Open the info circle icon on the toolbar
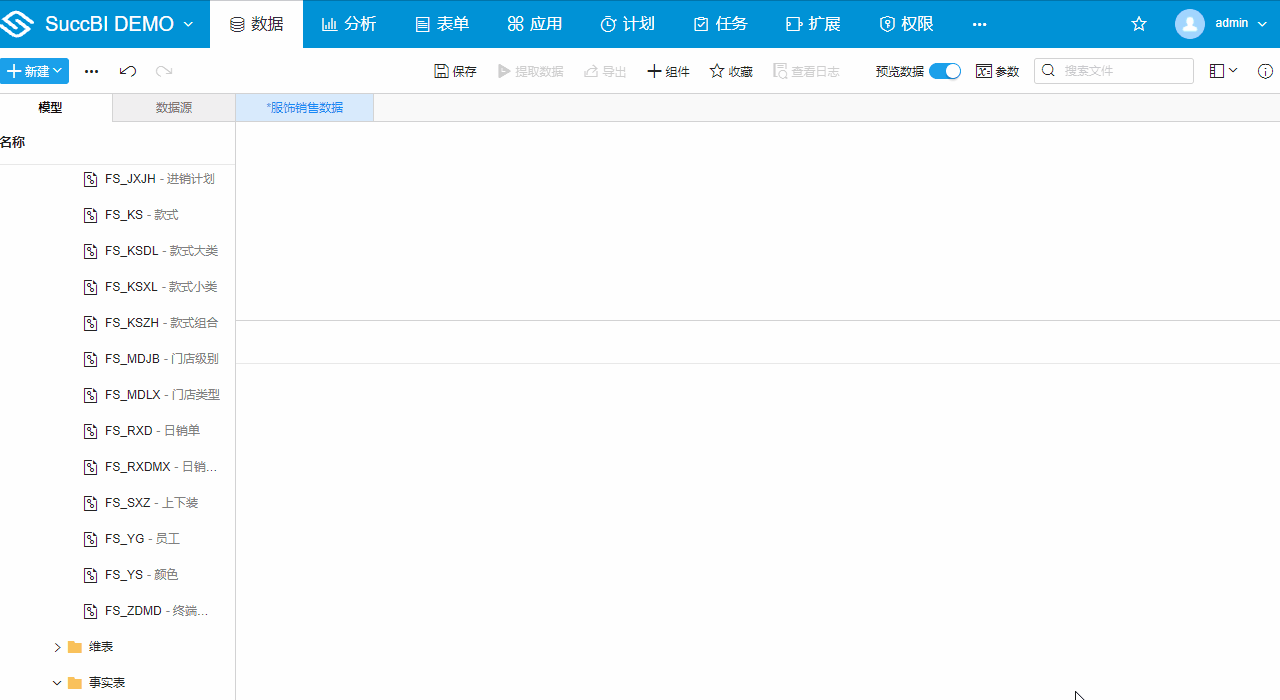Image resolution: width=1280 pixels, height=700 pixels. point(1265,71)
